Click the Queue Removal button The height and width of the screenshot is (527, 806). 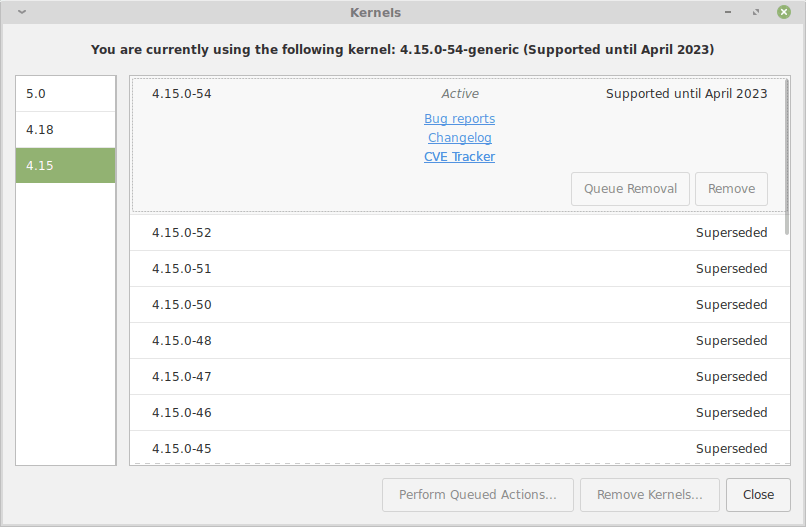pos(630,189)
